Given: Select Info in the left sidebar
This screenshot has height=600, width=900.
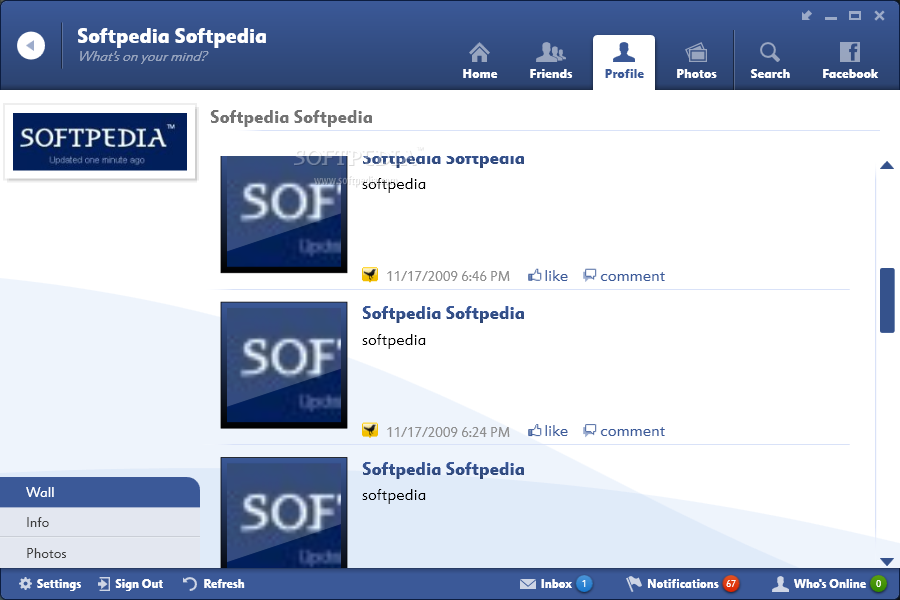Looking at the screenshot, I should [100, 522].
